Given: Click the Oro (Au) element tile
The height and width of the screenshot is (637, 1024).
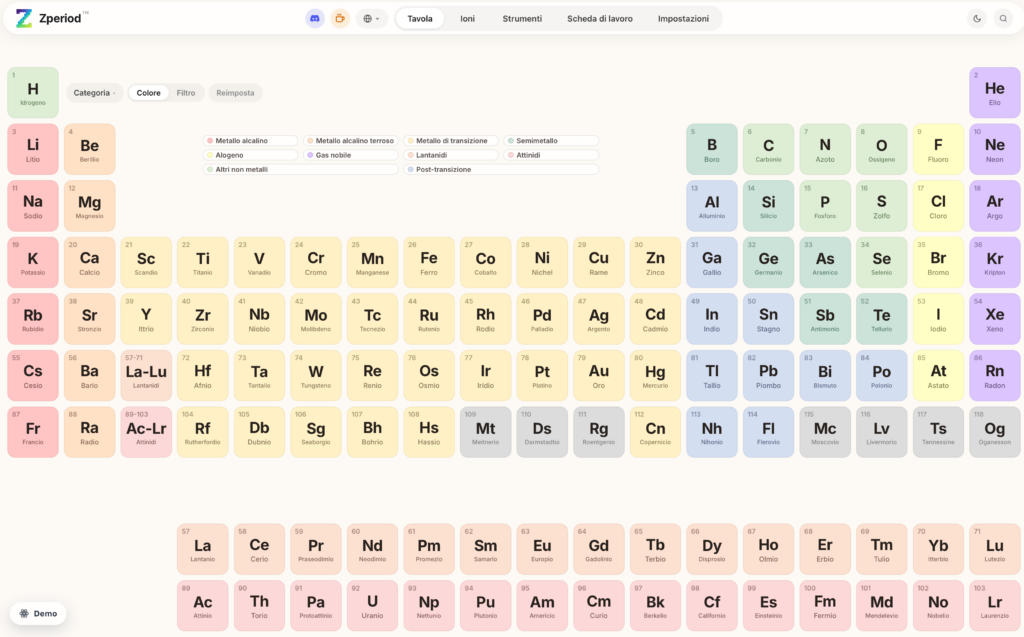Looking at the screenshot, I should point(599,376).
